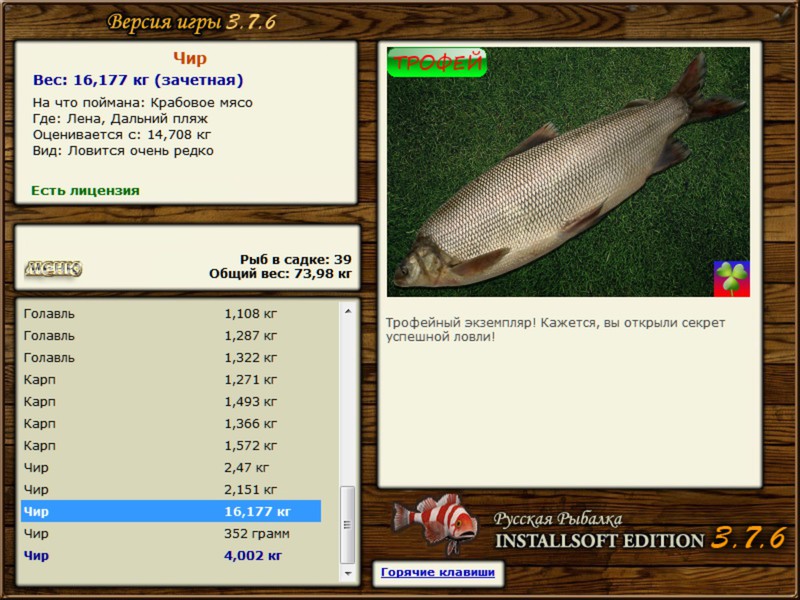Click the MGHK logo badge
Screen dimensions: 800x600
pos(53,268)
